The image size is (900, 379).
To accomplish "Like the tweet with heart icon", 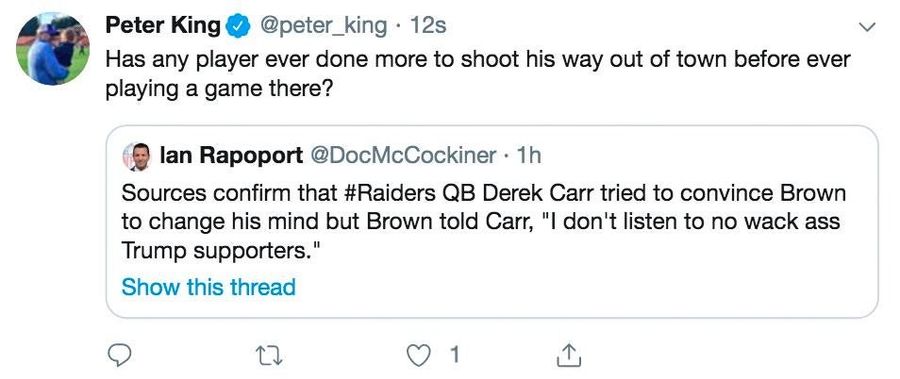I will coord(418,356).
